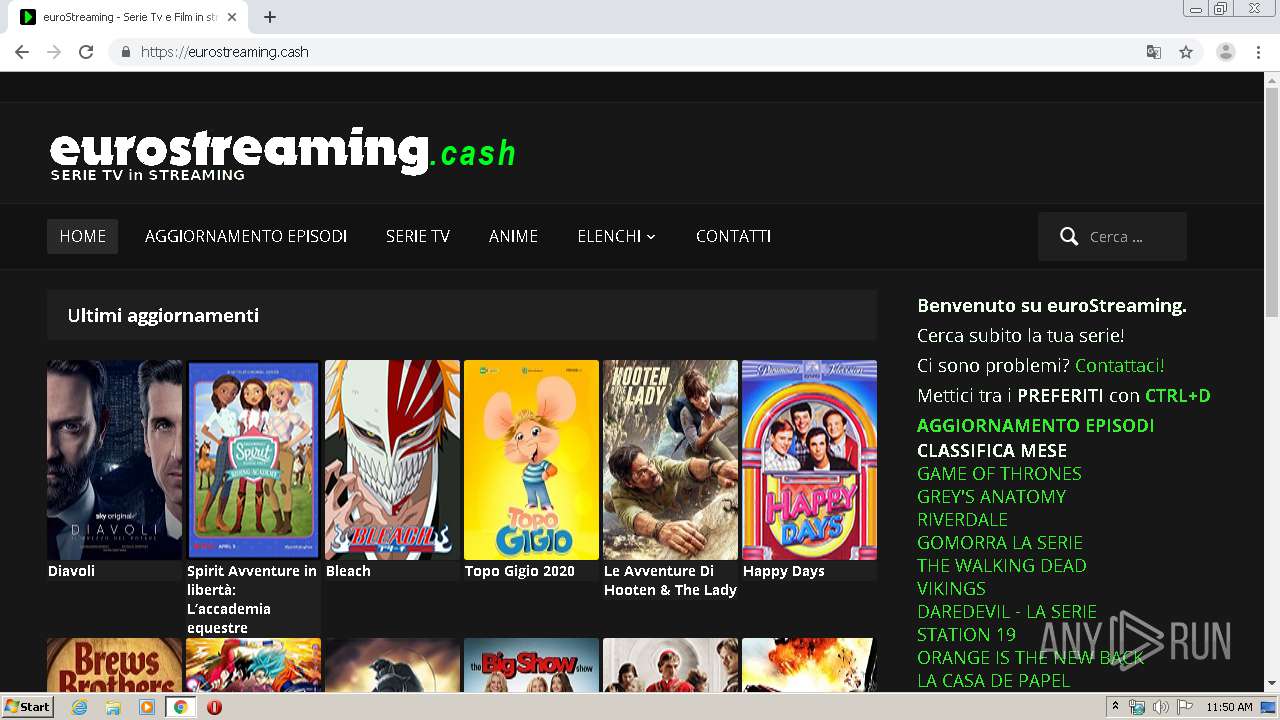Expand the ELENCHI dropdown menu
Viewport: 1280px width, 720px height.
[616, 236]
